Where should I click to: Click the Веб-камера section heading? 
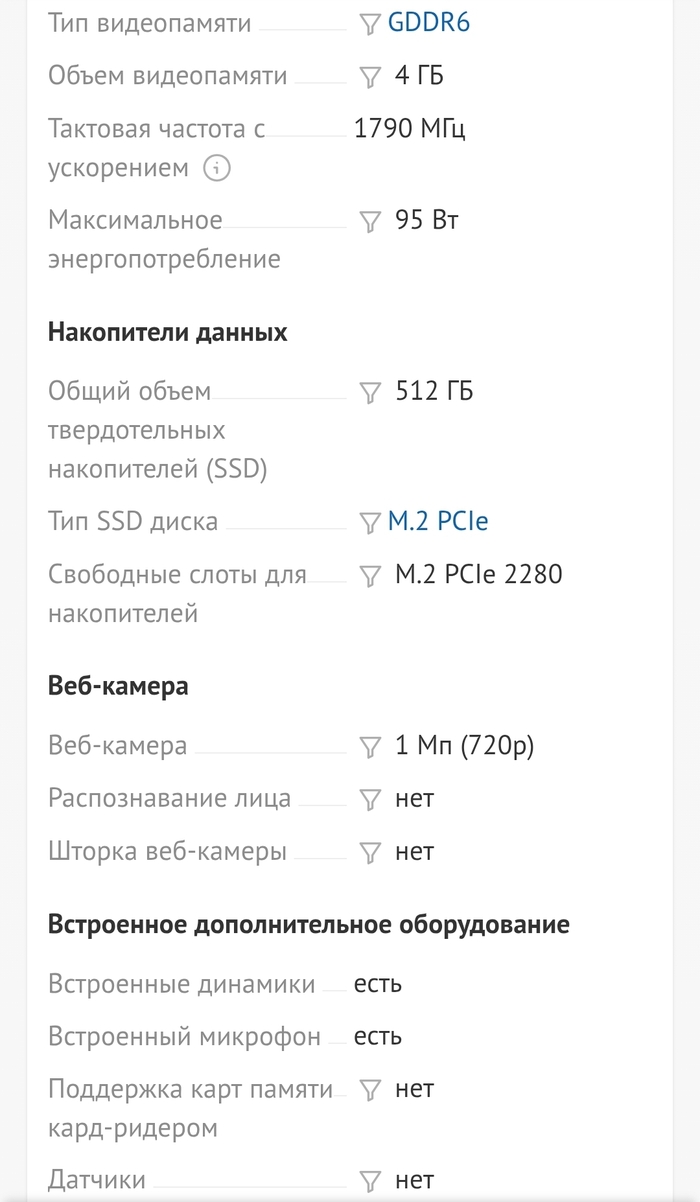point(118,687)
